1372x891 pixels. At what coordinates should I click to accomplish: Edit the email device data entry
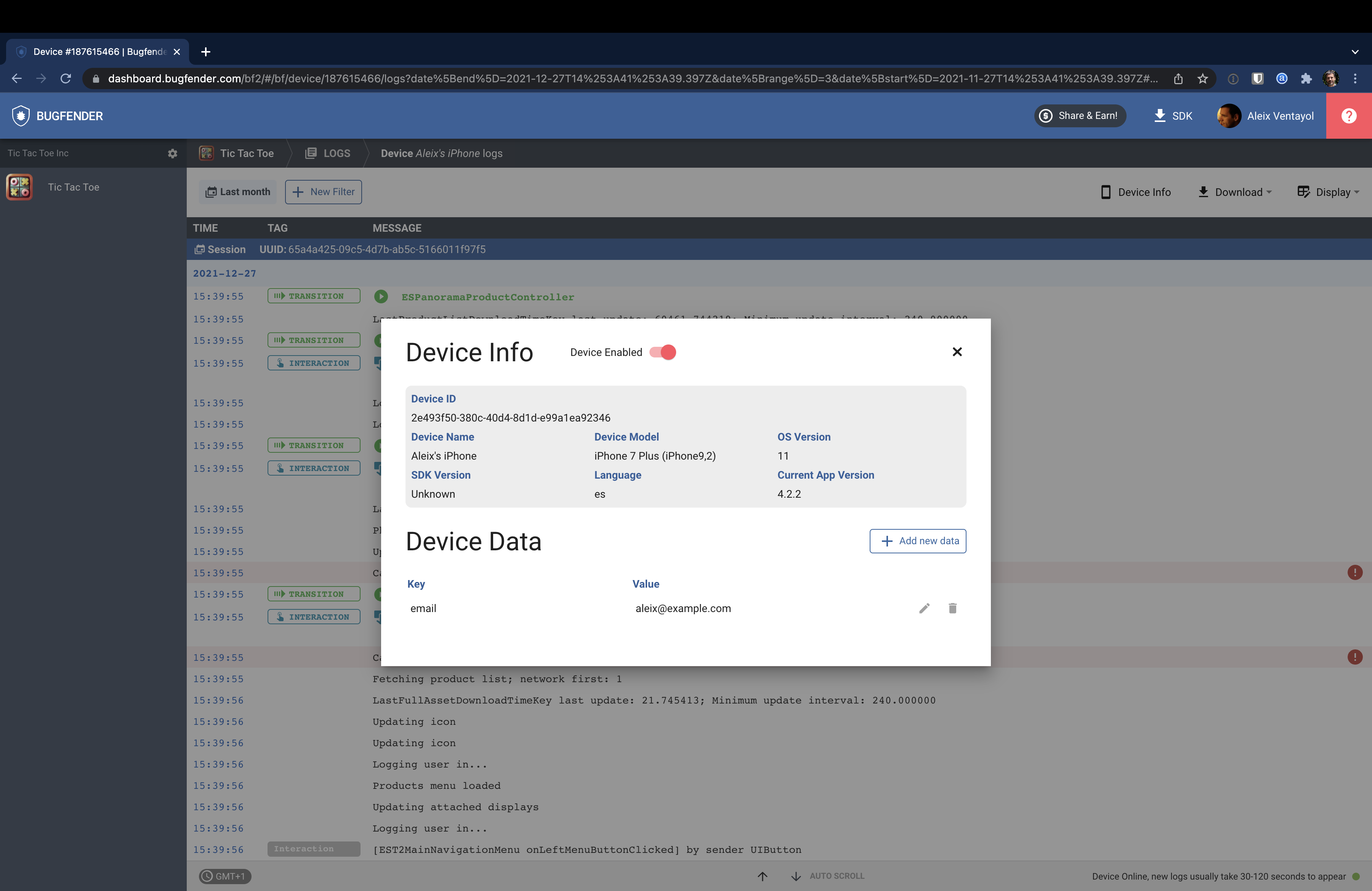pos(924,608)
